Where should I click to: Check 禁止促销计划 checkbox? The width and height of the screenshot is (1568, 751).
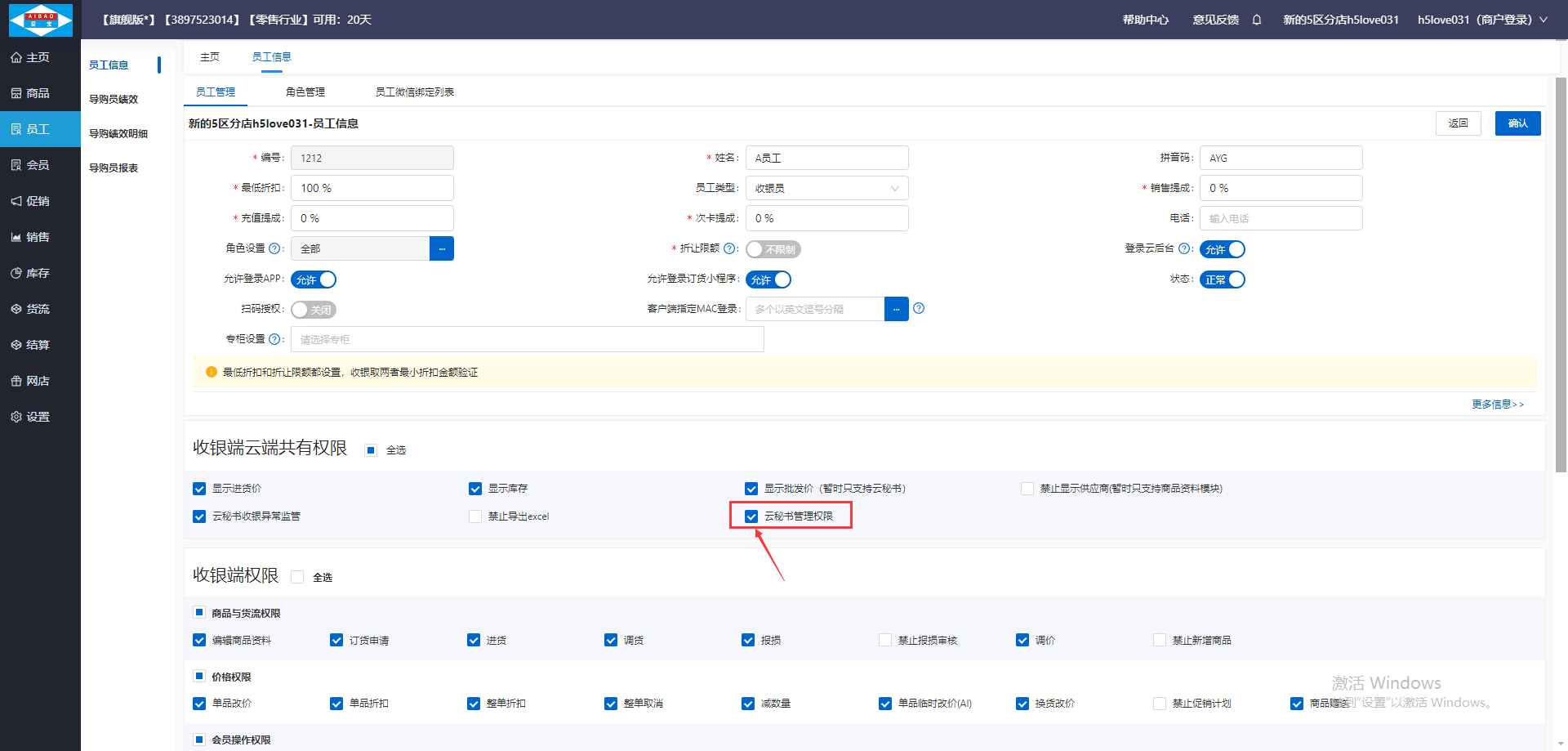(x=1160, y=704)
